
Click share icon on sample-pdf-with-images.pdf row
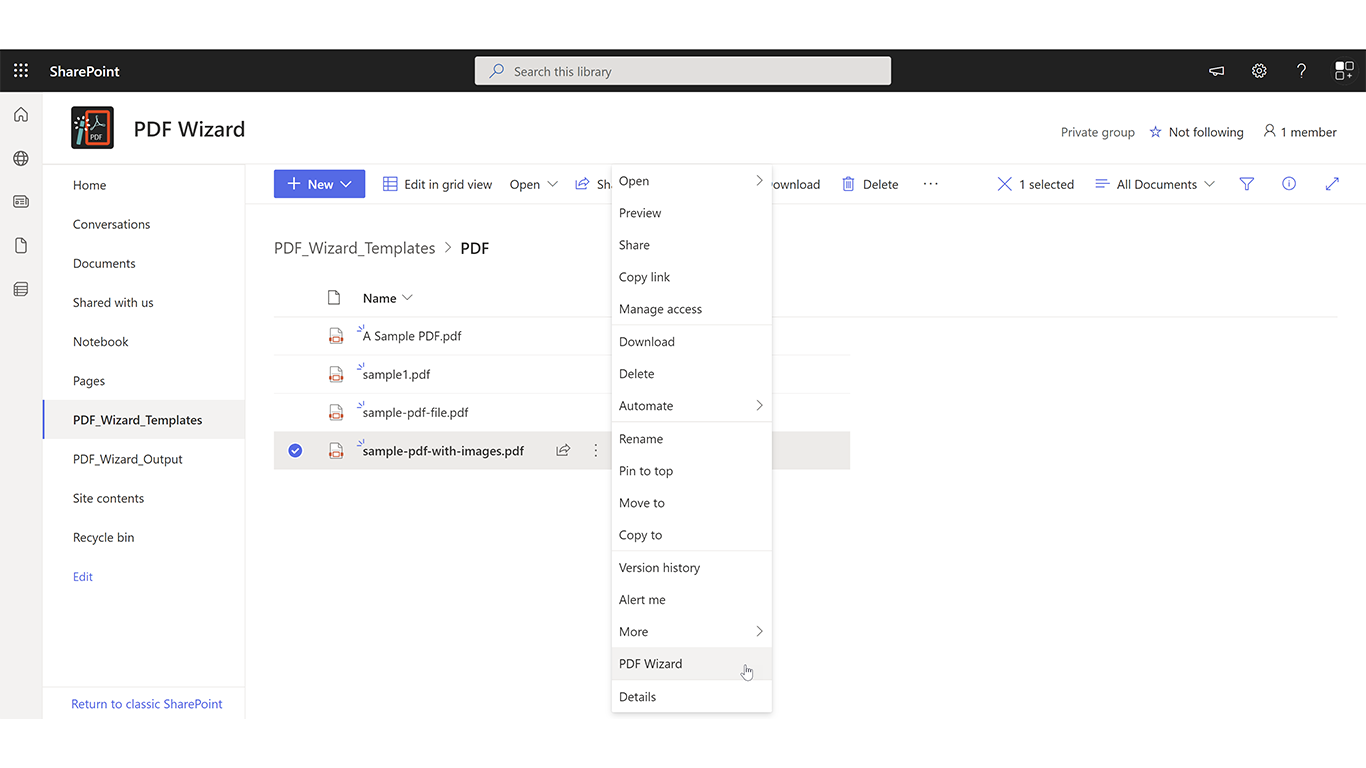563,451
